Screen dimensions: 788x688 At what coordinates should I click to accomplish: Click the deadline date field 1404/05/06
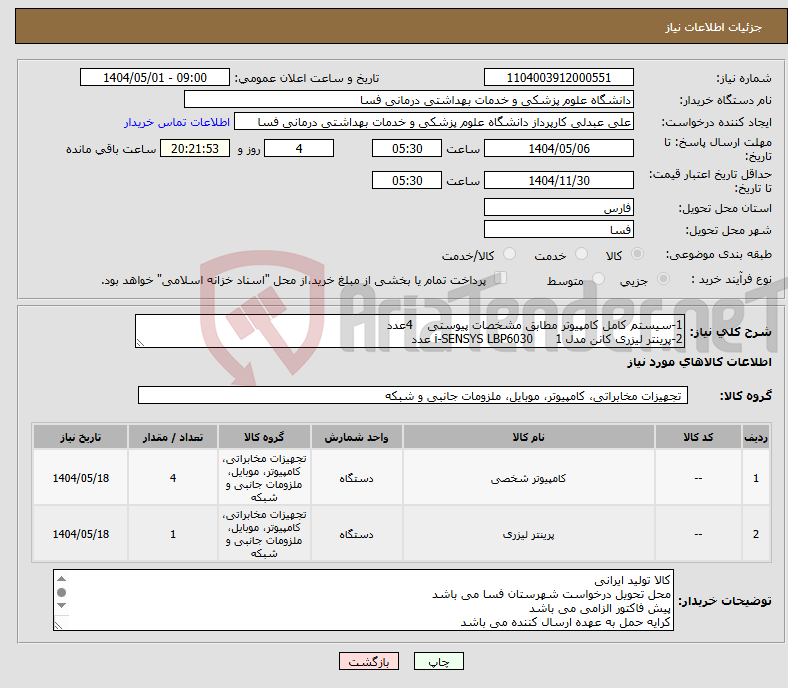(x=558, y=148)
